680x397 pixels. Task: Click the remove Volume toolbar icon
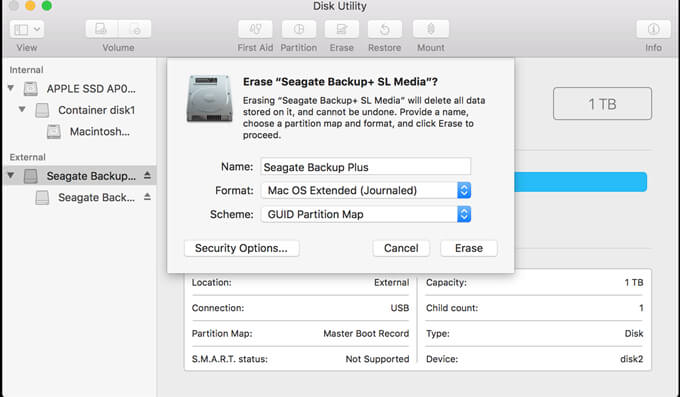pos(135,29)
